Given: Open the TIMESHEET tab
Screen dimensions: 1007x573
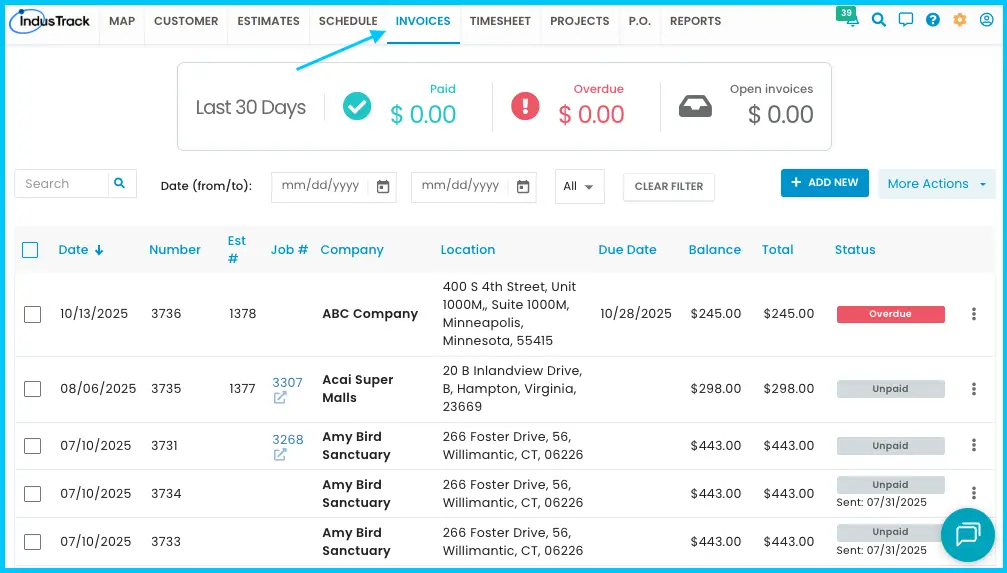Looking at the screenshot, I should click(x=500, y=21).
